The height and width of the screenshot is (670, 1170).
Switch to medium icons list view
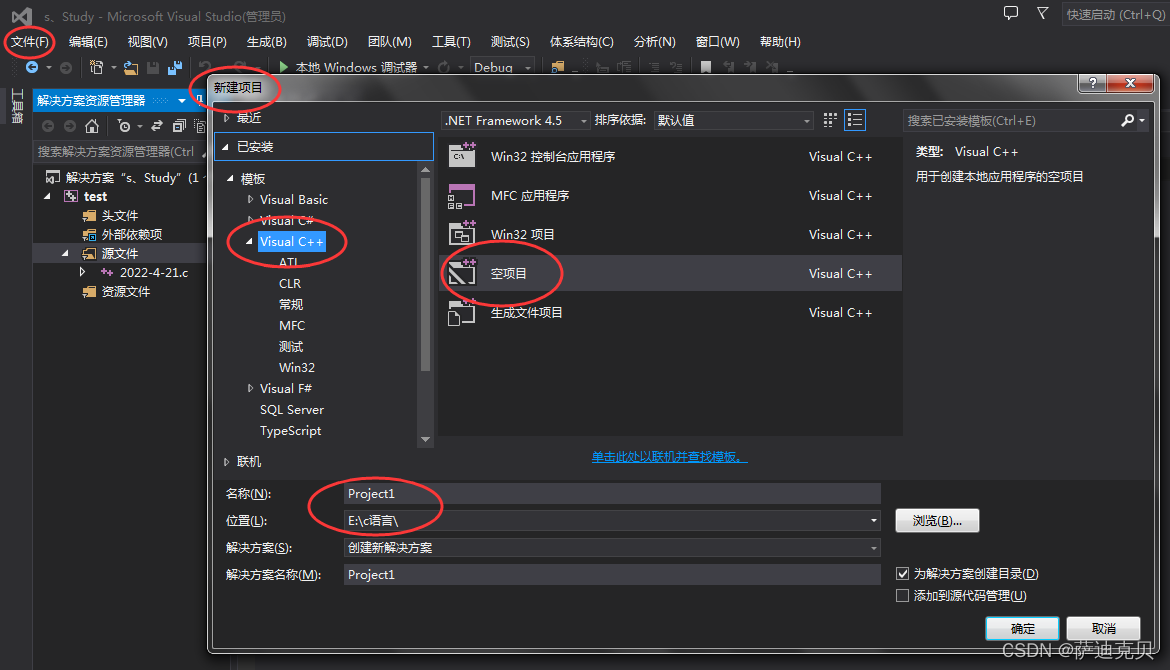855,120
